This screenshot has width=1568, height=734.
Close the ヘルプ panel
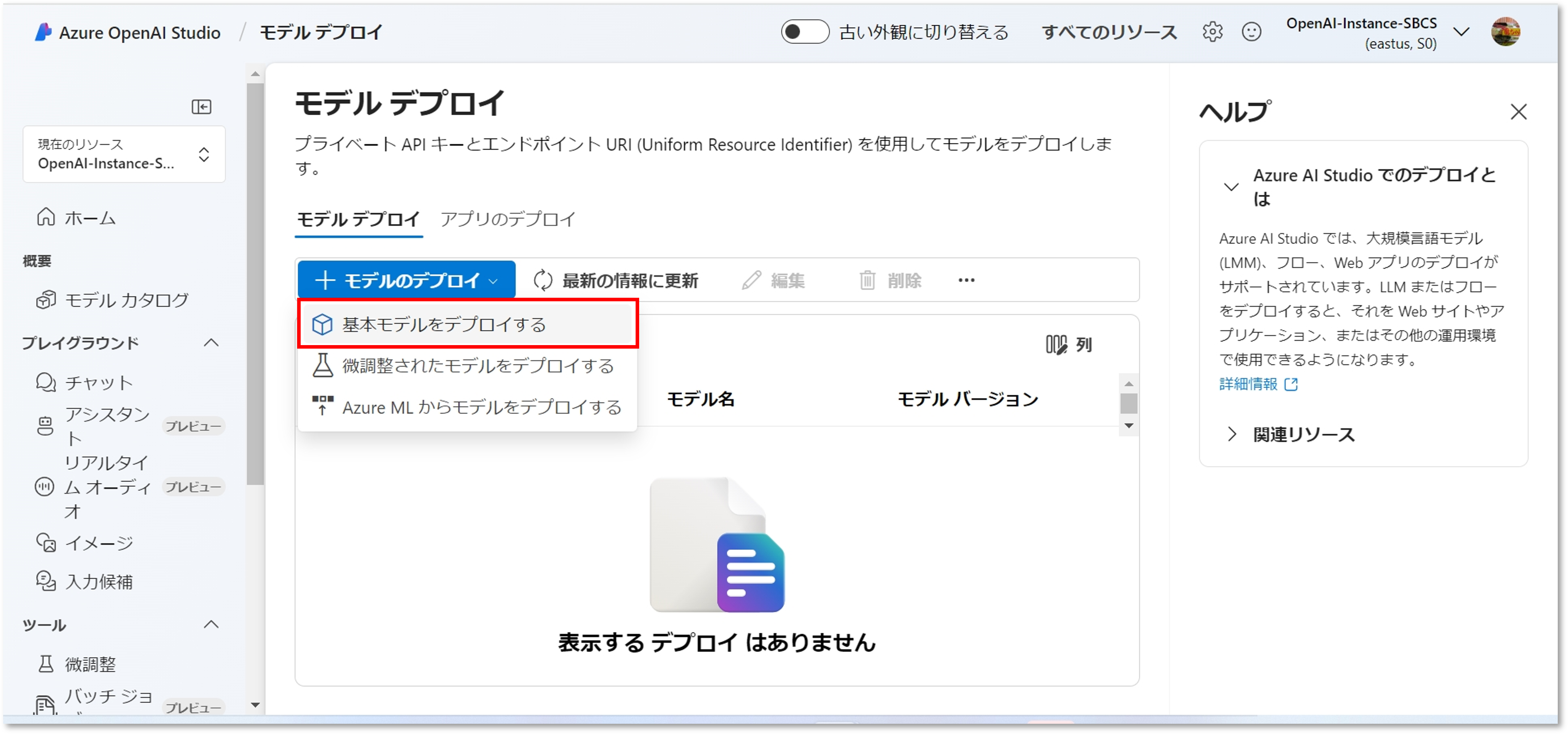tap(1518, 112)
